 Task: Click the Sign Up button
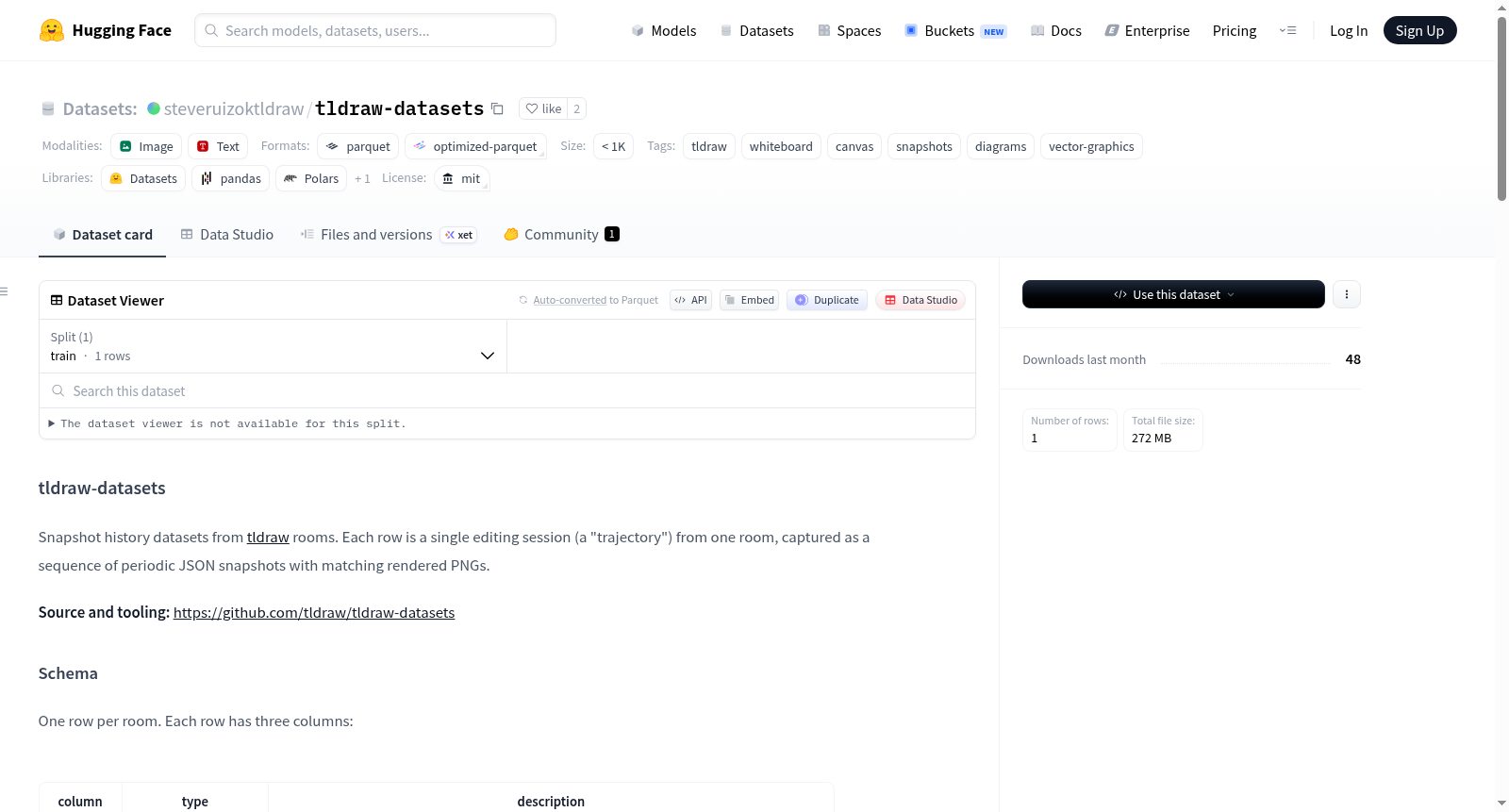pos(1419,30)
